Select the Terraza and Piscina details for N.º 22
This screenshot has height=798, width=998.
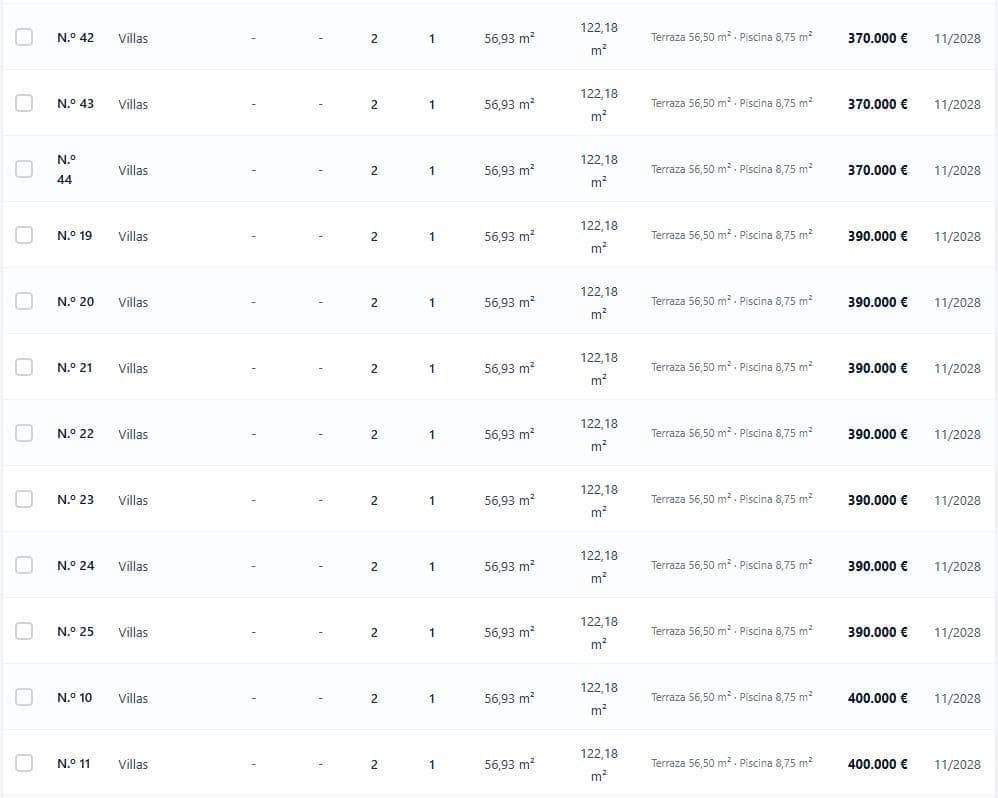point(731,433)
